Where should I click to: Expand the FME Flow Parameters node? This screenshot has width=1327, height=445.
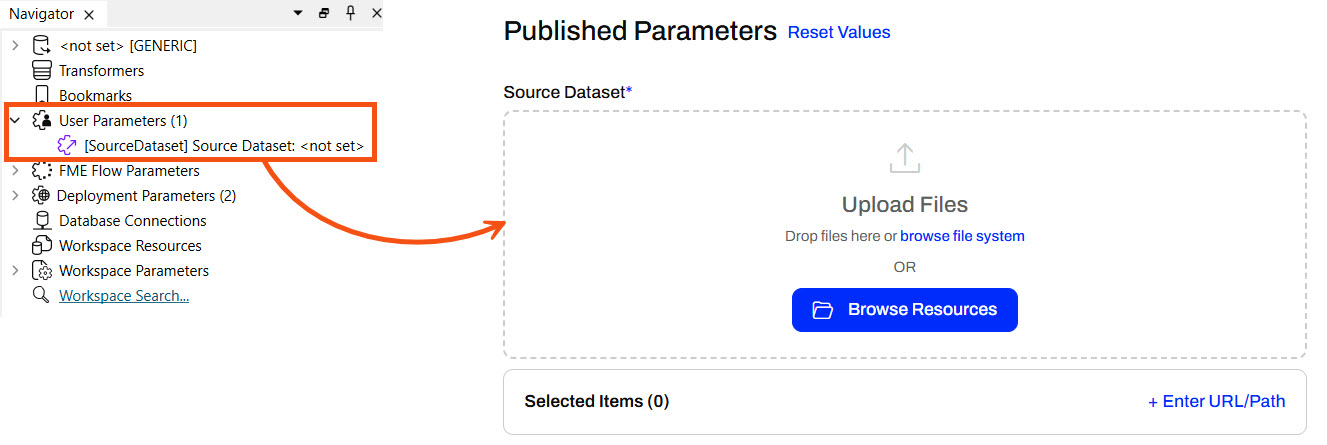click(15, 171)
